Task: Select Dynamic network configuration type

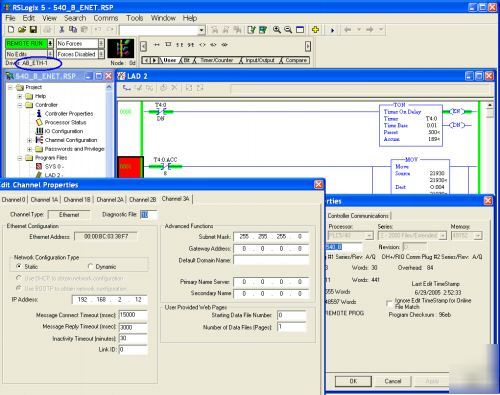Action: [90, 267]
